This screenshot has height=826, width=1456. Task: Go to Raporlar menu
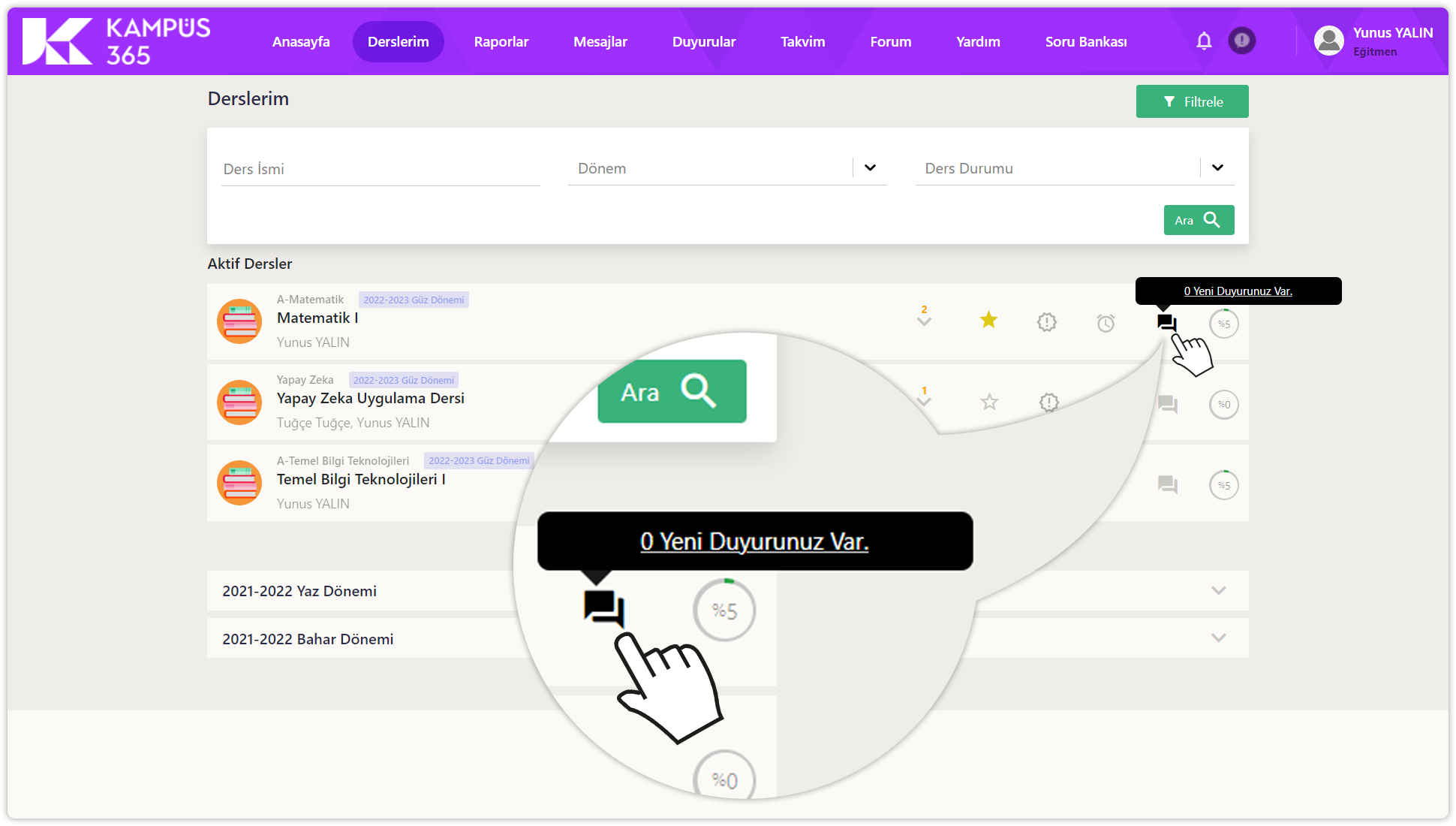pyautogui.click(x=501, y=42)
